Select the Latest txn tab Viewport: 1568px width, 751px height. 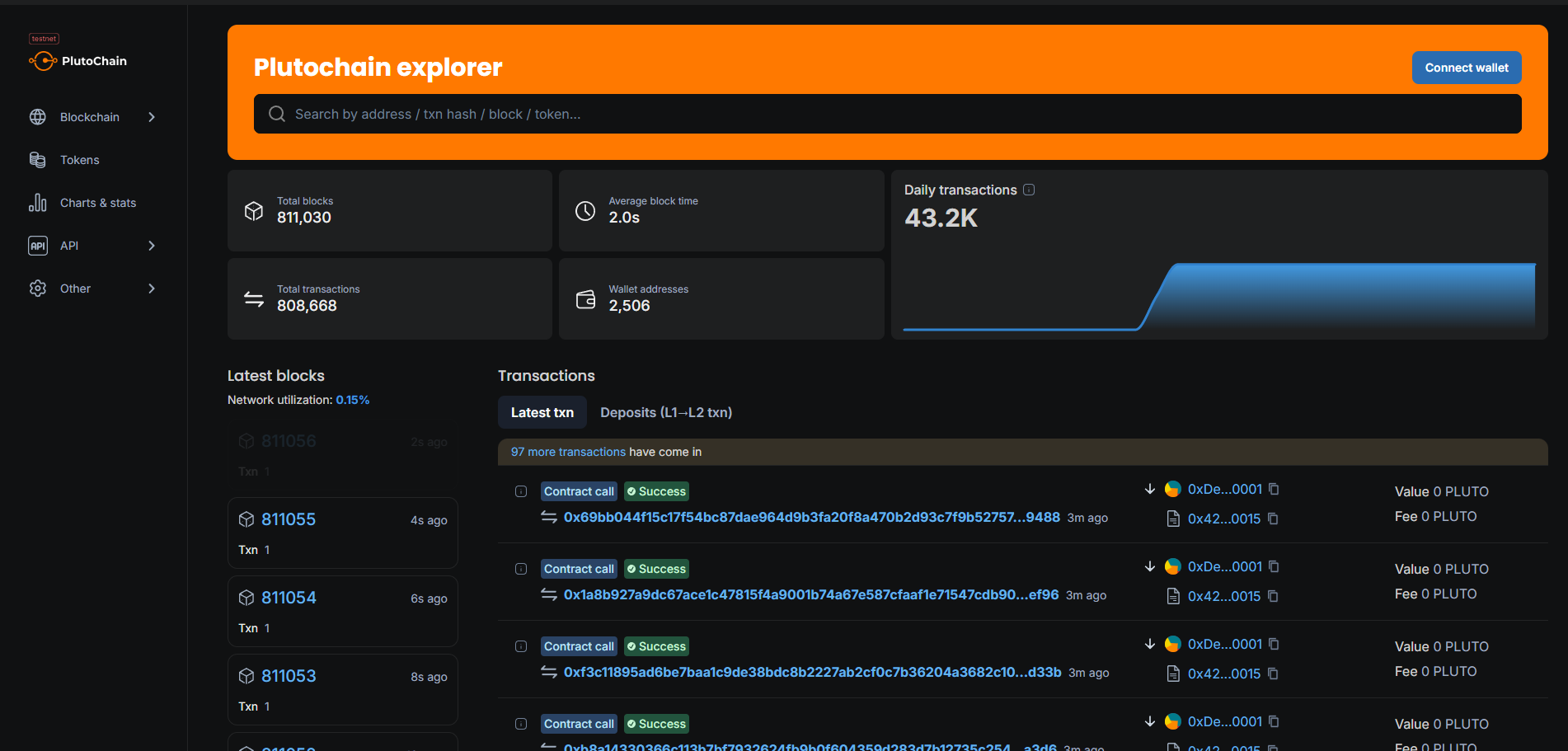click(542, 411)
